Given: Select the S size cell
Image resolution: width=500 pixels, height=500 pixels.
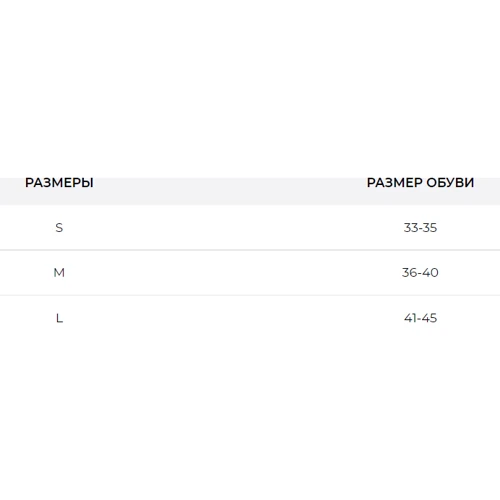Looking at the screenshot, I should coord(59,228).
